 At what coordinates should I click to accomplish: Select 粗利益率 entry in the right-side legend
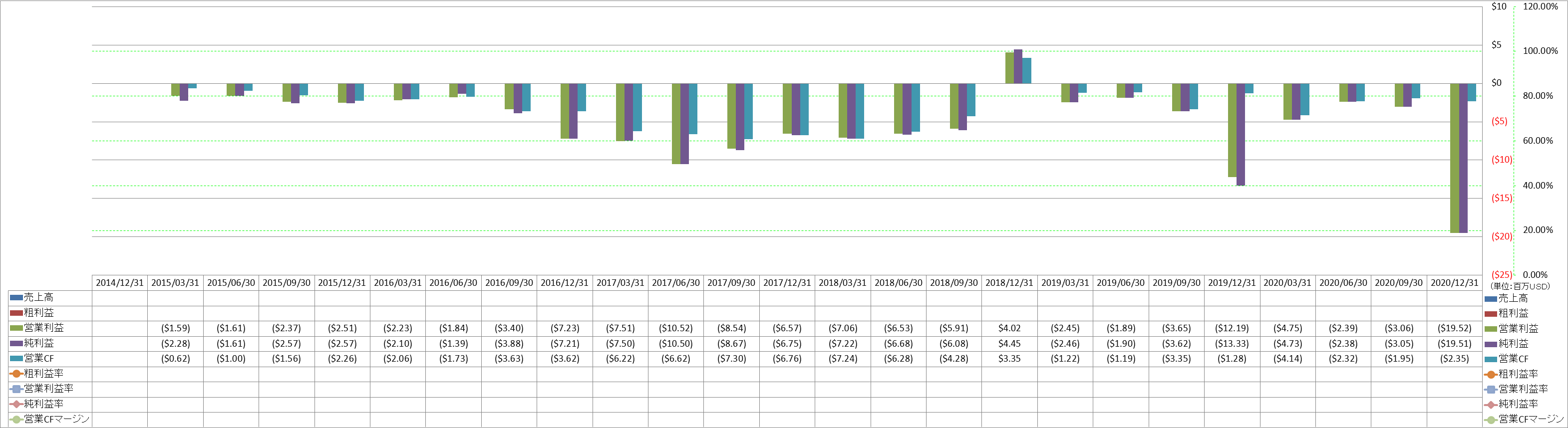[1512, 375]
